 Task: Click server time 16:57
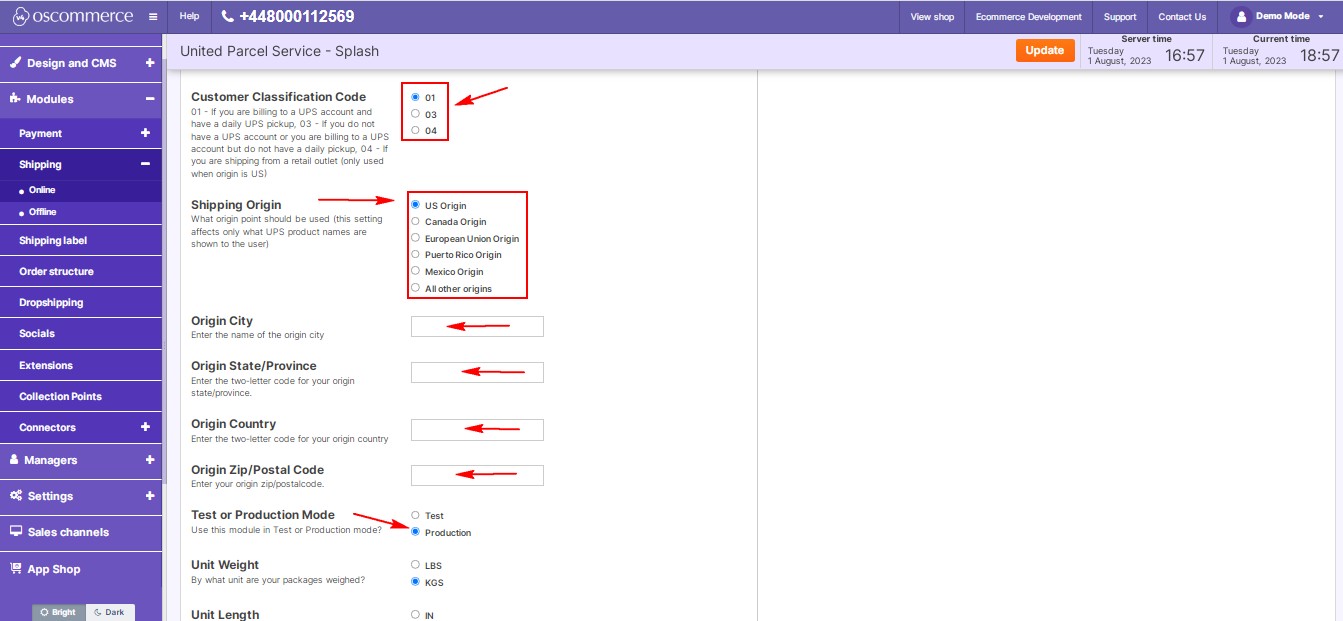click(x=1185, y=56)
